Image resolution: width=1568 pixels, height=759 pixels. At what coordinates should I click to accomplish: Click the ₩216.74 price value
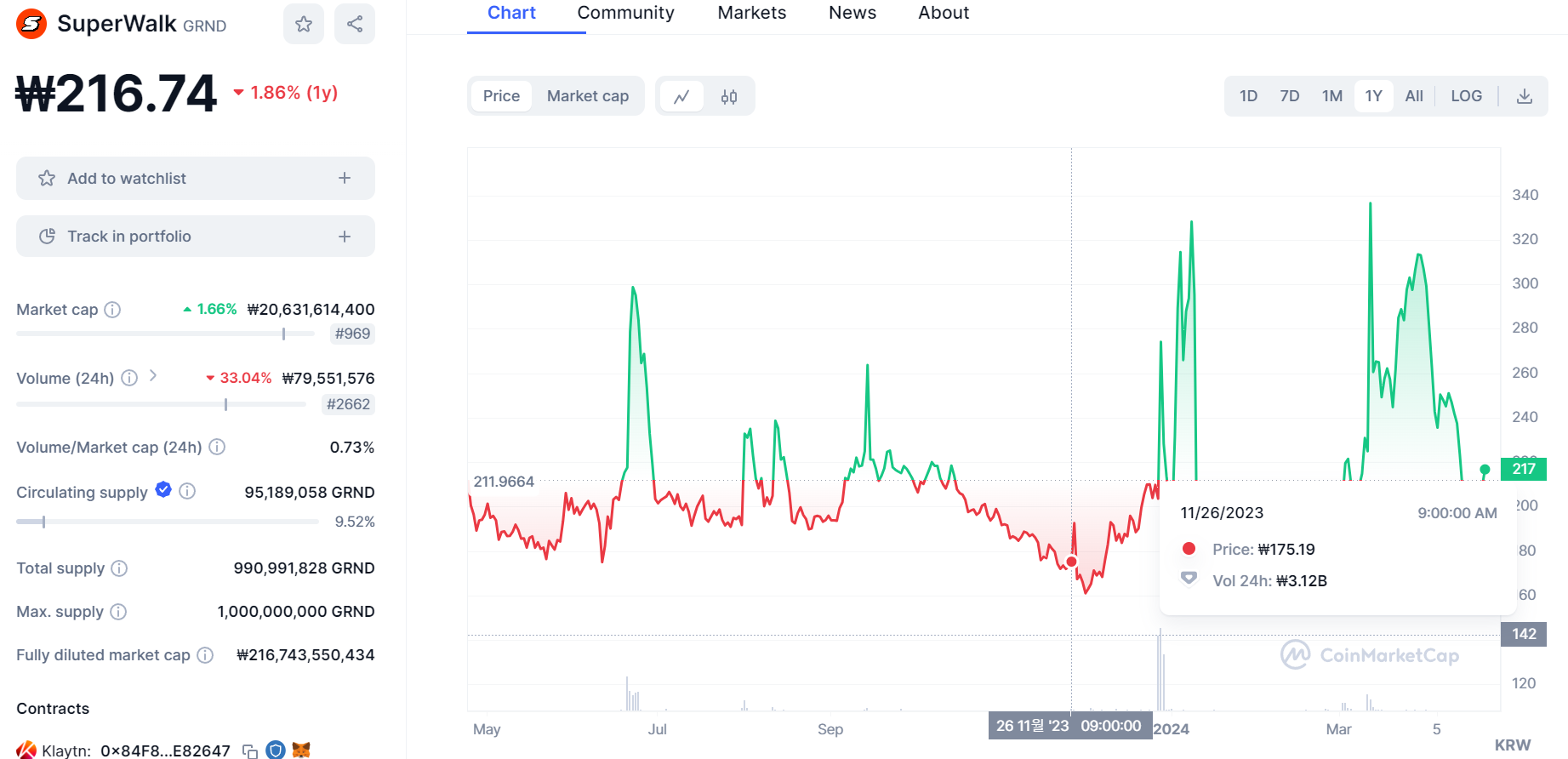point(117,93)
